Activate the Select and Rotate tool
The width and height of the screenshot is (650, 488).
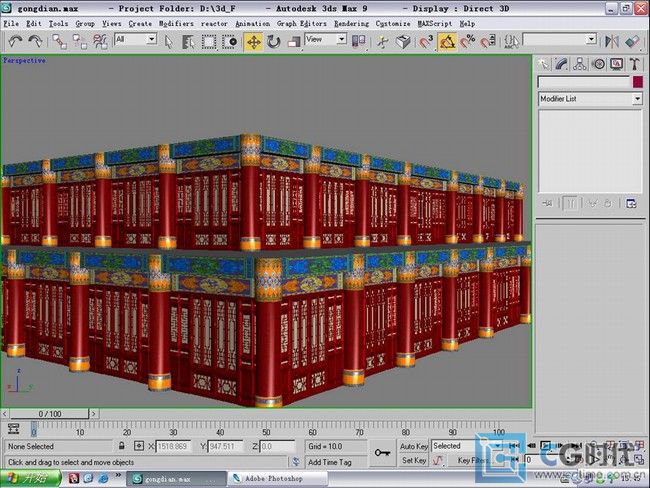pyautogui.click(x=274, y=41)
